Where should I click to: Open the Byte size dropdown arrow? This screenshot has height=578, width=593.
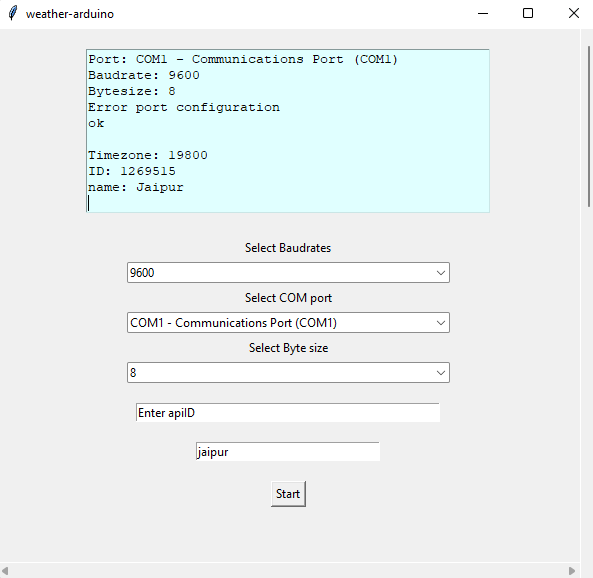pyautogui.click(x=441, y=373)
